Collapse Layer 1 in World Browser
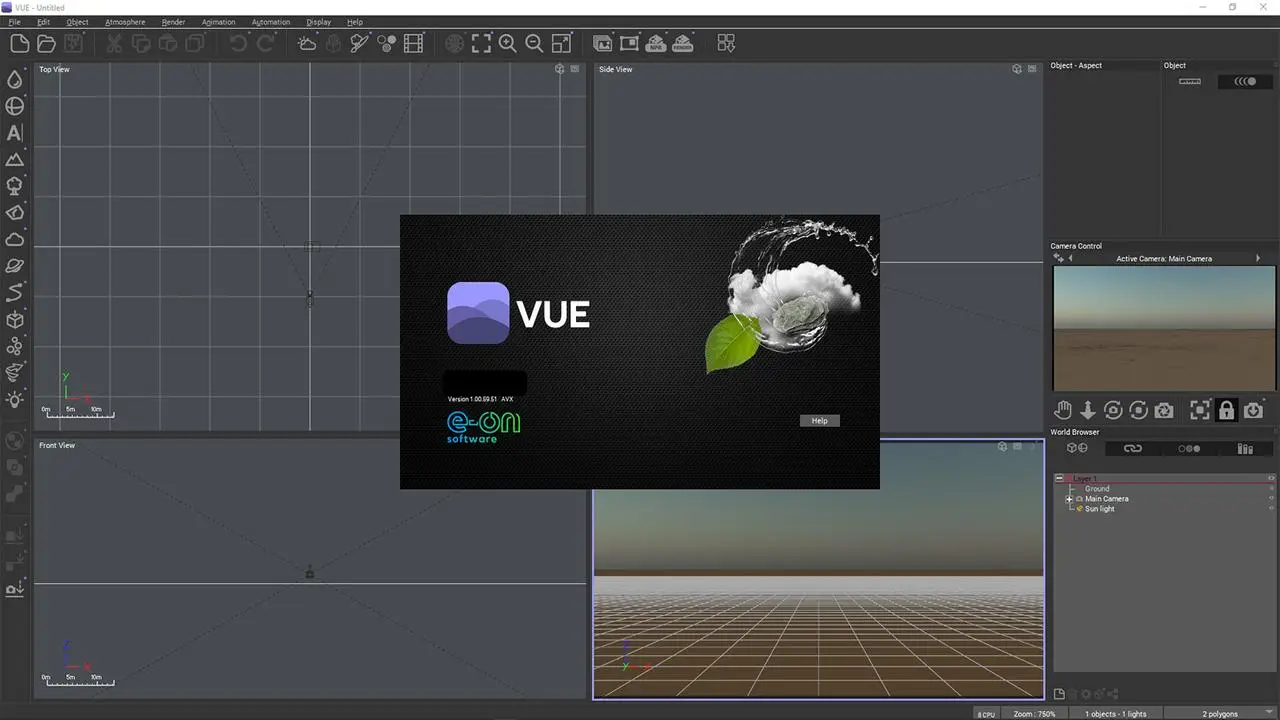This screenshot has height=720, width=1280. (x=1059, y=478)
